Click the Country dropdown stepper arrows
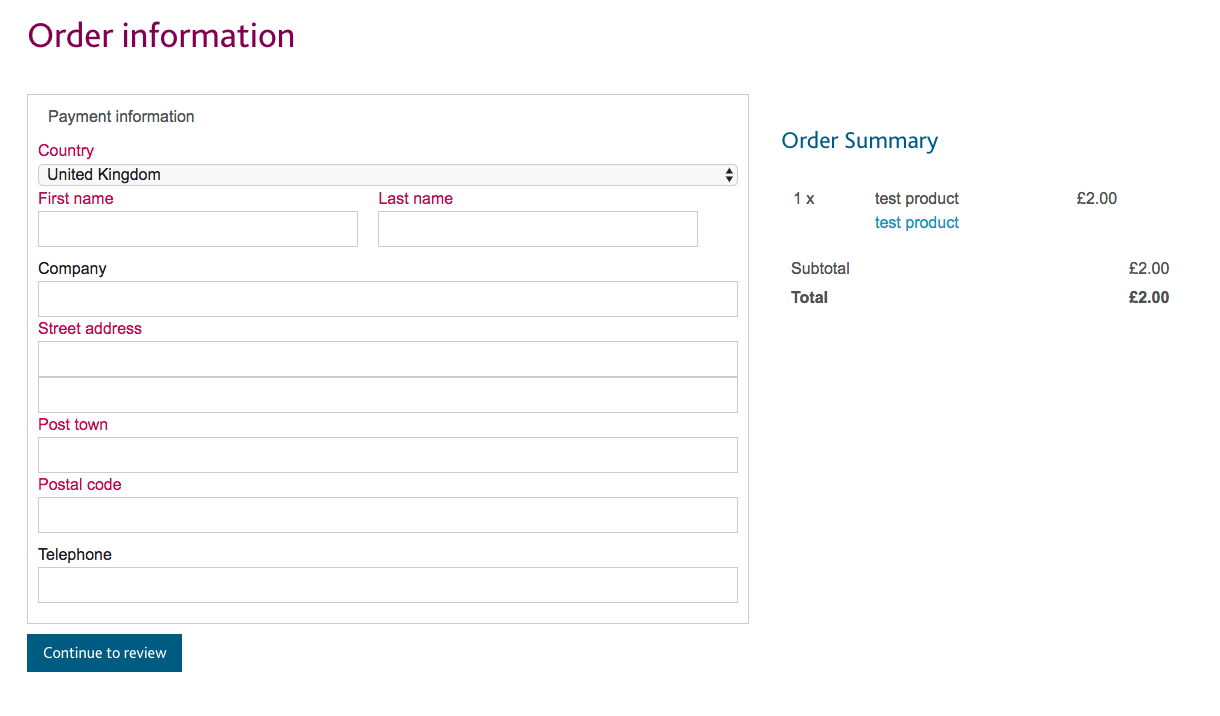This screenshot has height=716, width=1220. [x=729, y=174]
